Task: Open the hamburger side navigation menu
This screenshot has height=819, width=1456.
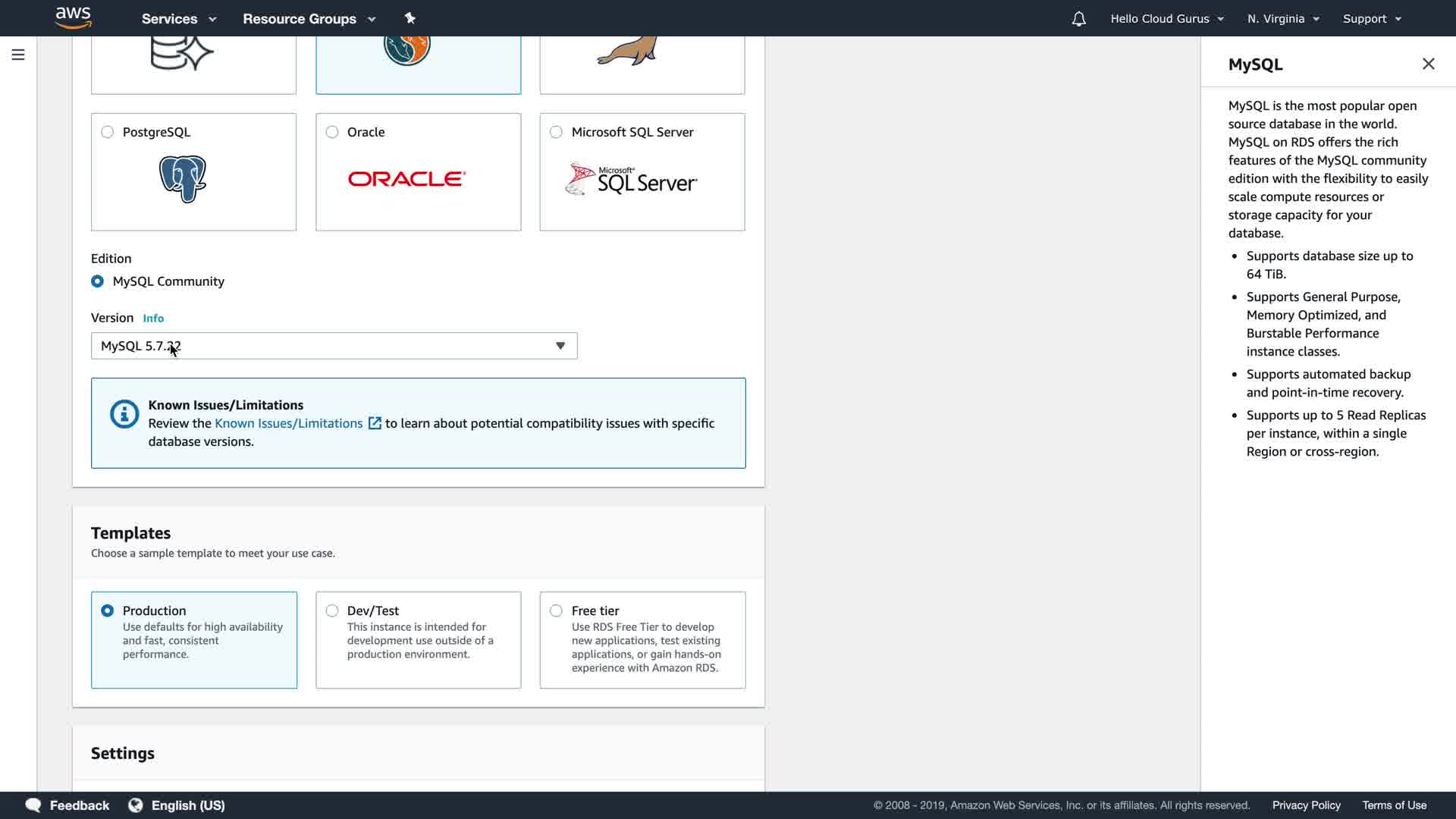Action: (18, 55)
